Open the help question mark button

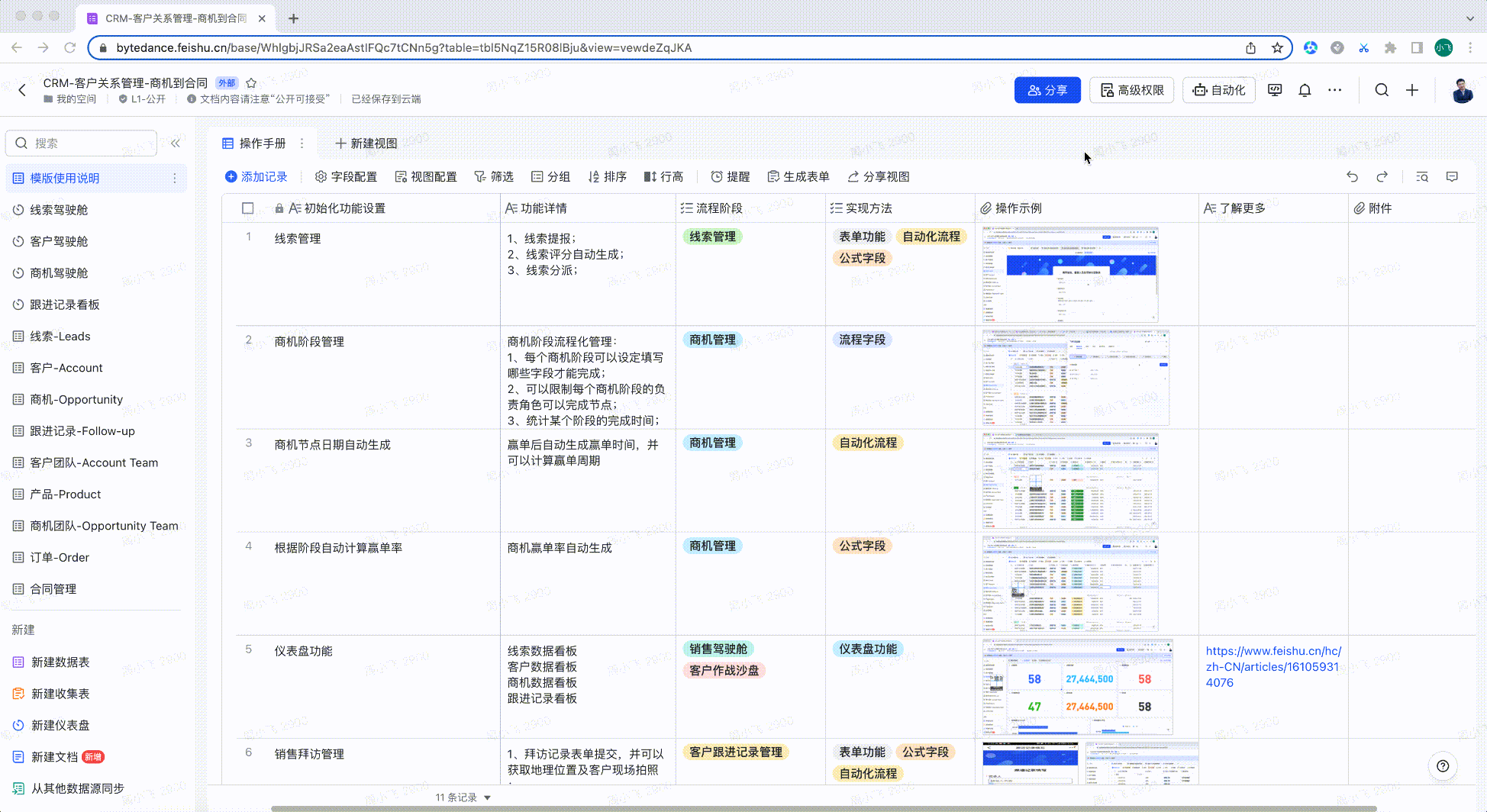(1442, 765)
